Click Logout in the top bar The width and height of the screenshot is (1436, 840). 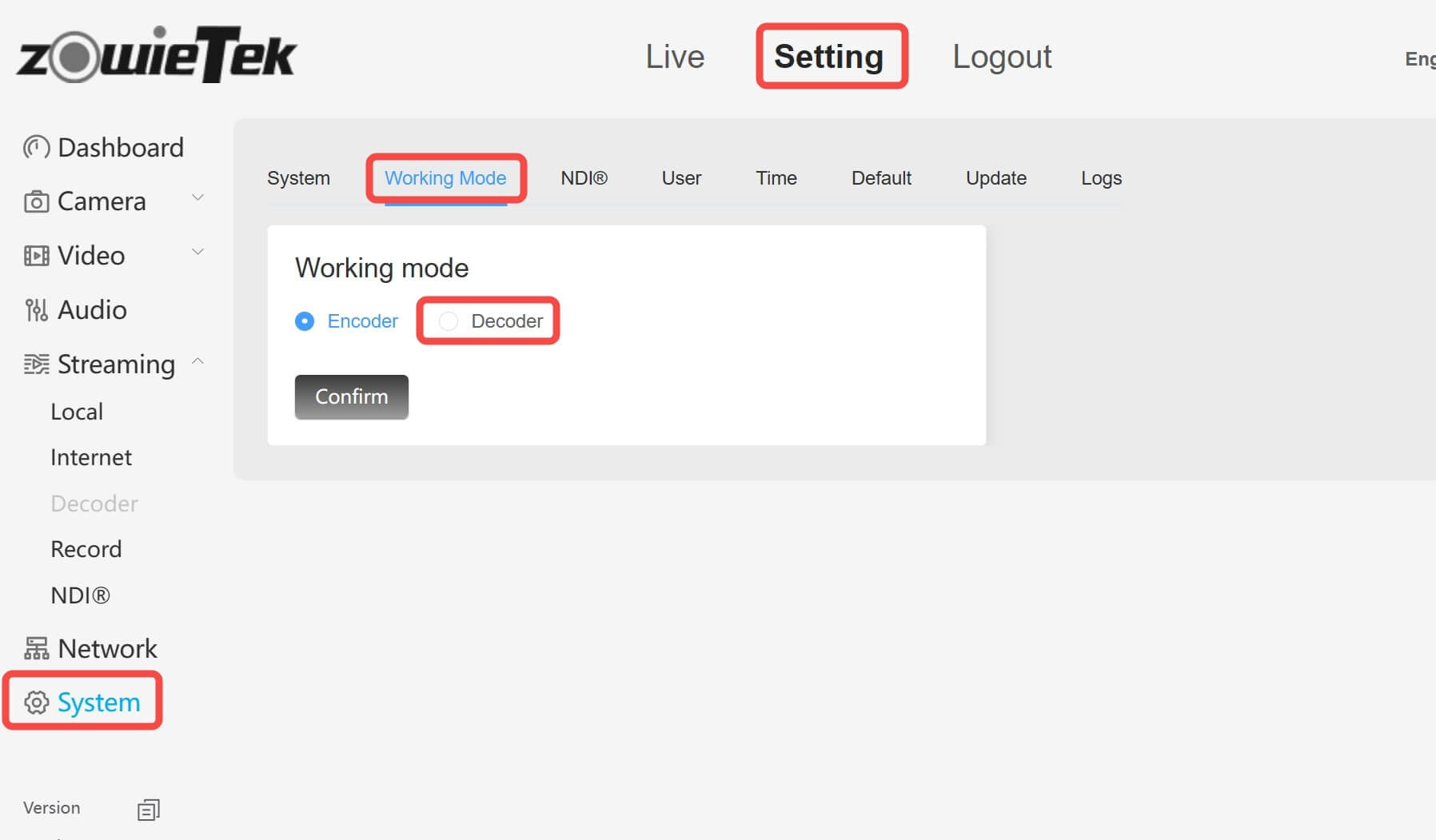click(1001, 56)
